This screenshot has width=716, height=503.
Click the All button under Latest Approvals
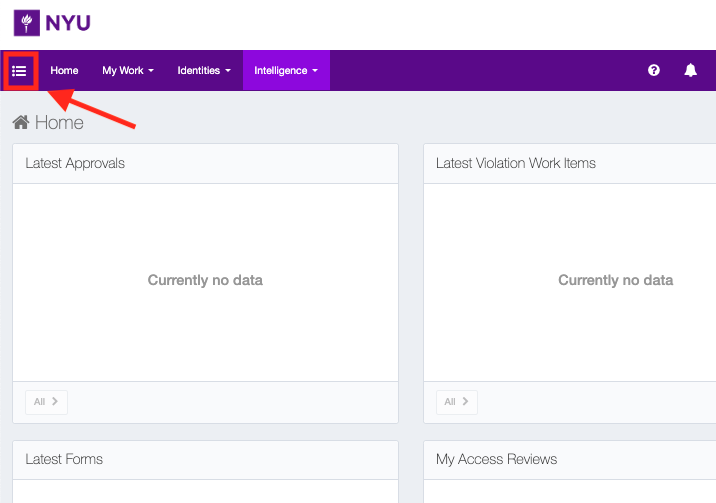click(46, 401)
